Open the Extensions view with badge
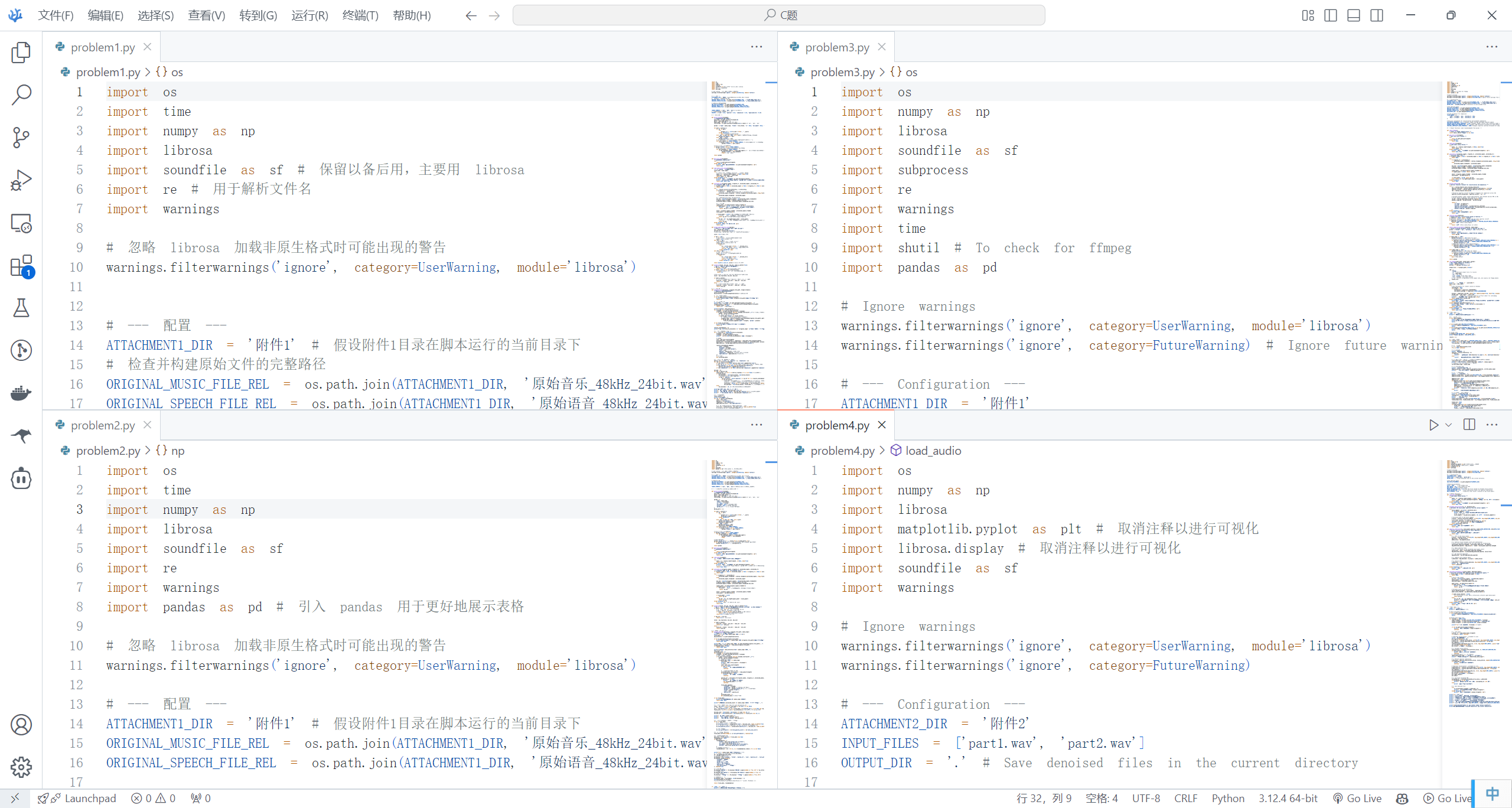This screenshot has height=808, width=1512. pos(21,266)
